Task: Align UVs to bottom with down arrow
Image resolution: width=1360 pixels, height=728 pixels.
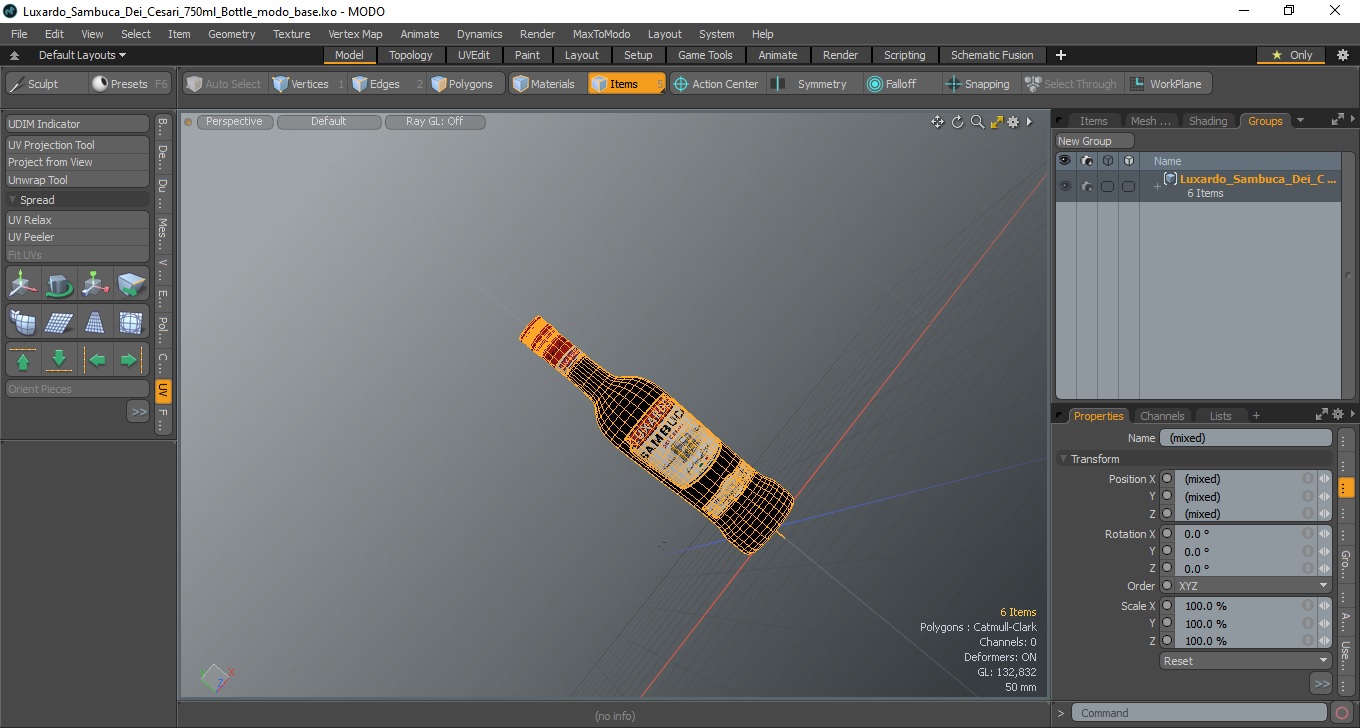Action: point(60,360)
